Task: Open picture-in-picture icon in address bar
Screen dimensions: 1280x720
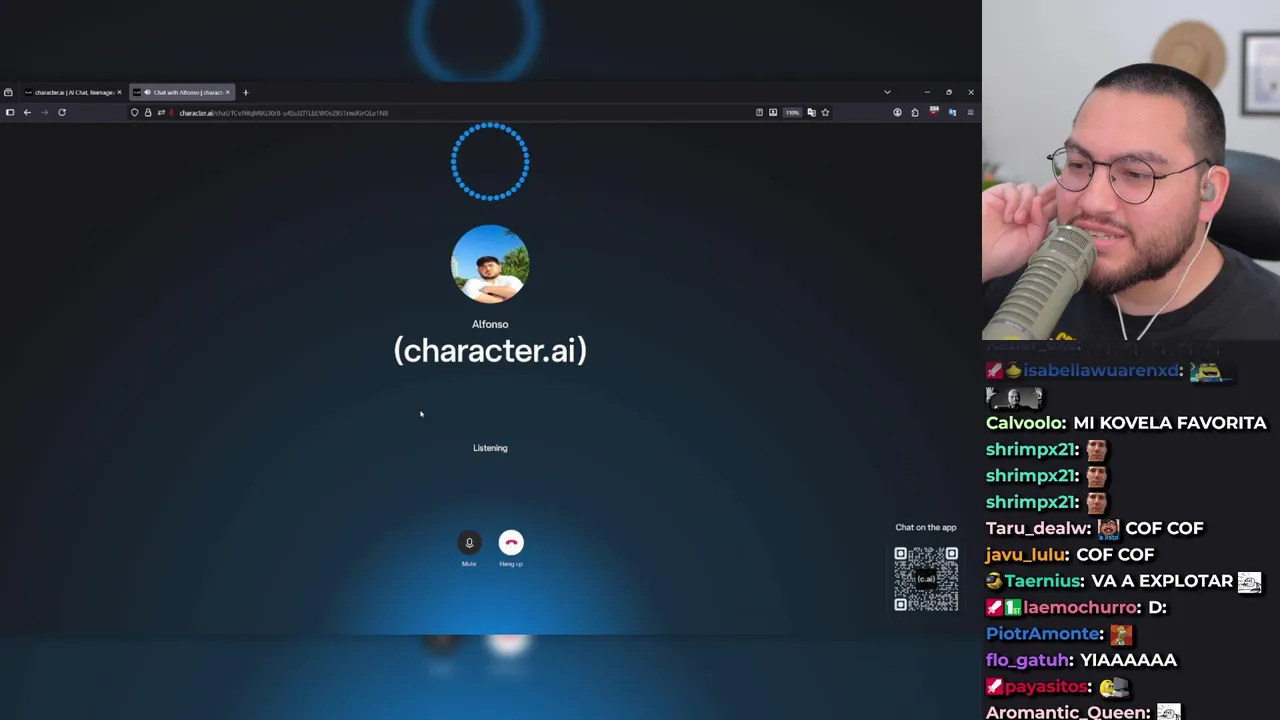Action: click(x=773, y=112)
